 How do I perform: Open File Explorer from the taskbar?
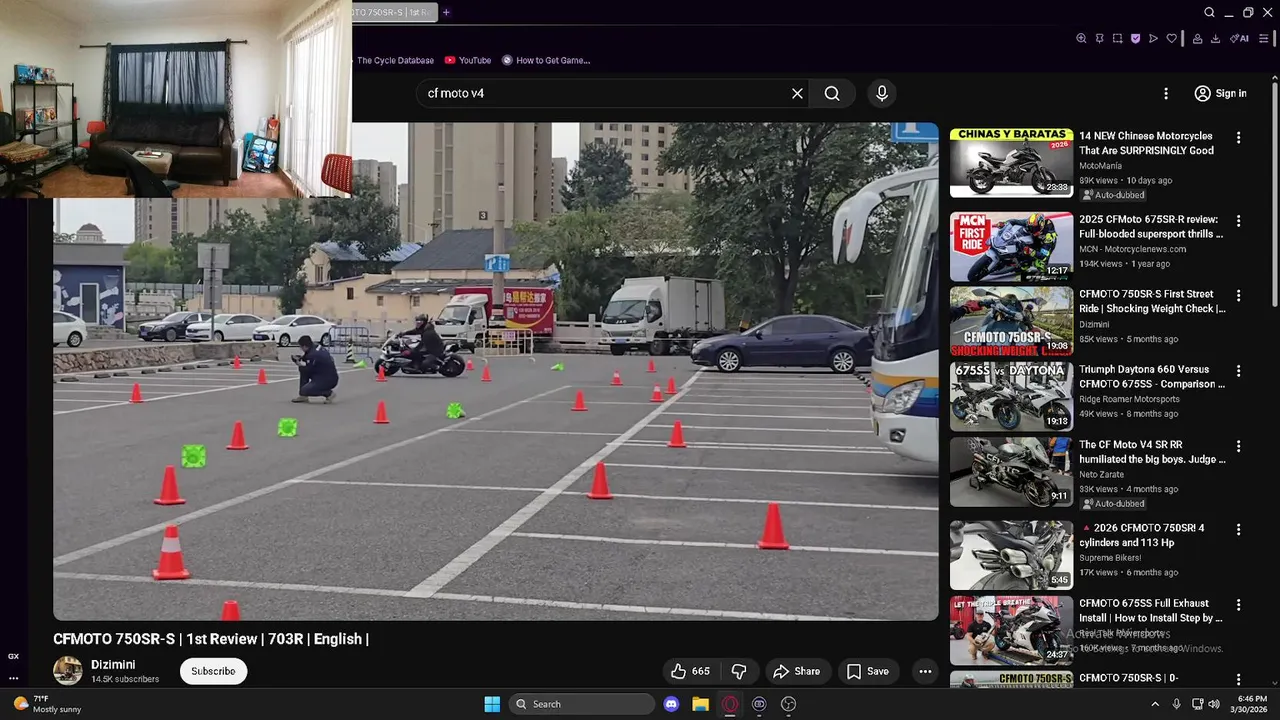click(x=700, y=704)
